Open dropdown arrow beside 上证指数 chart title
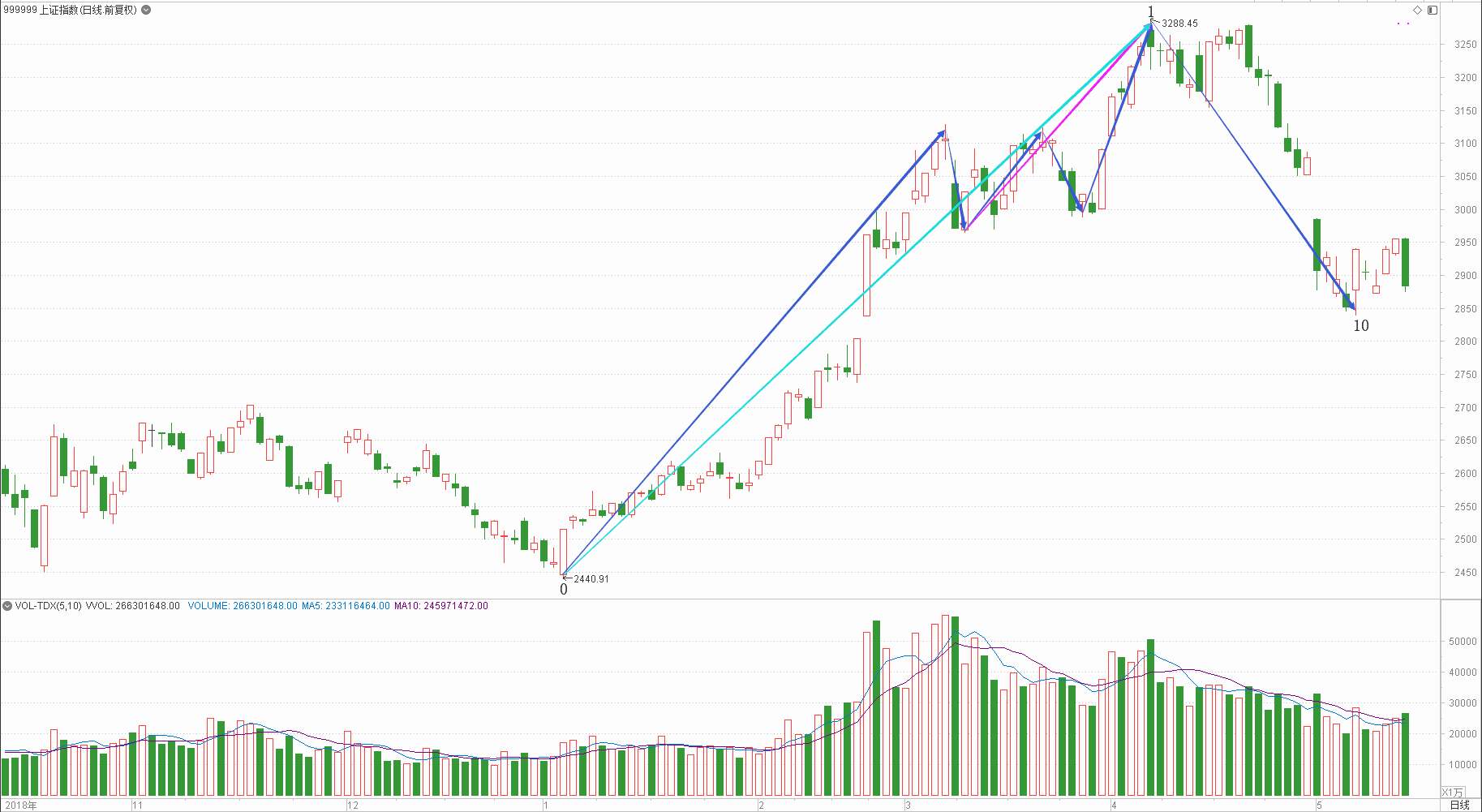This screenshot has width=1482, height=812. click(146, 10)
